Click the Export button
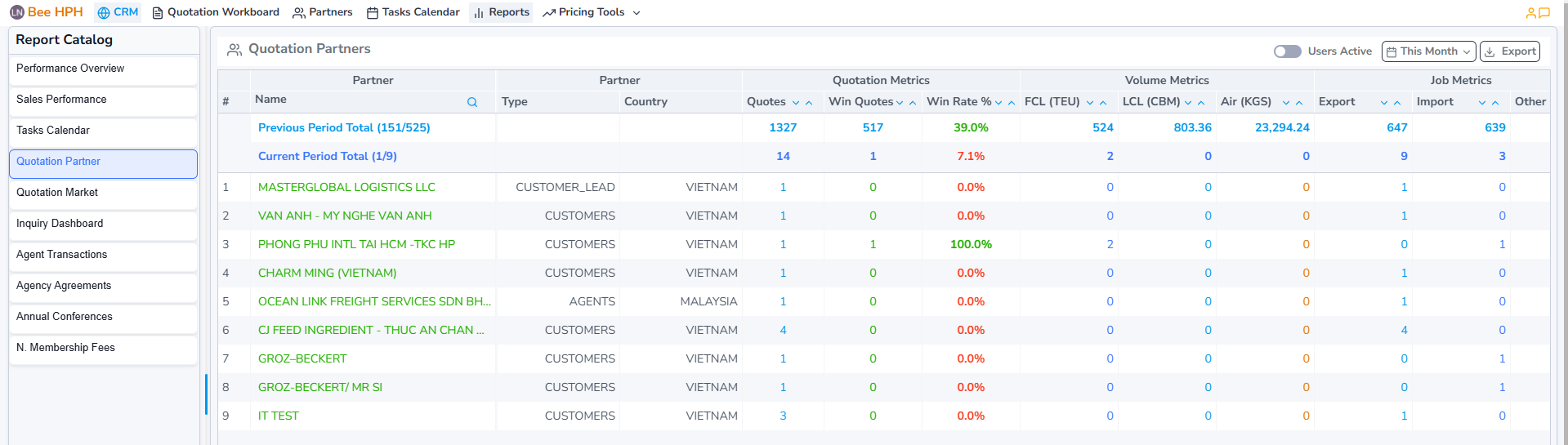This screenshot has width=1568, height=445. pos(1510,51)
